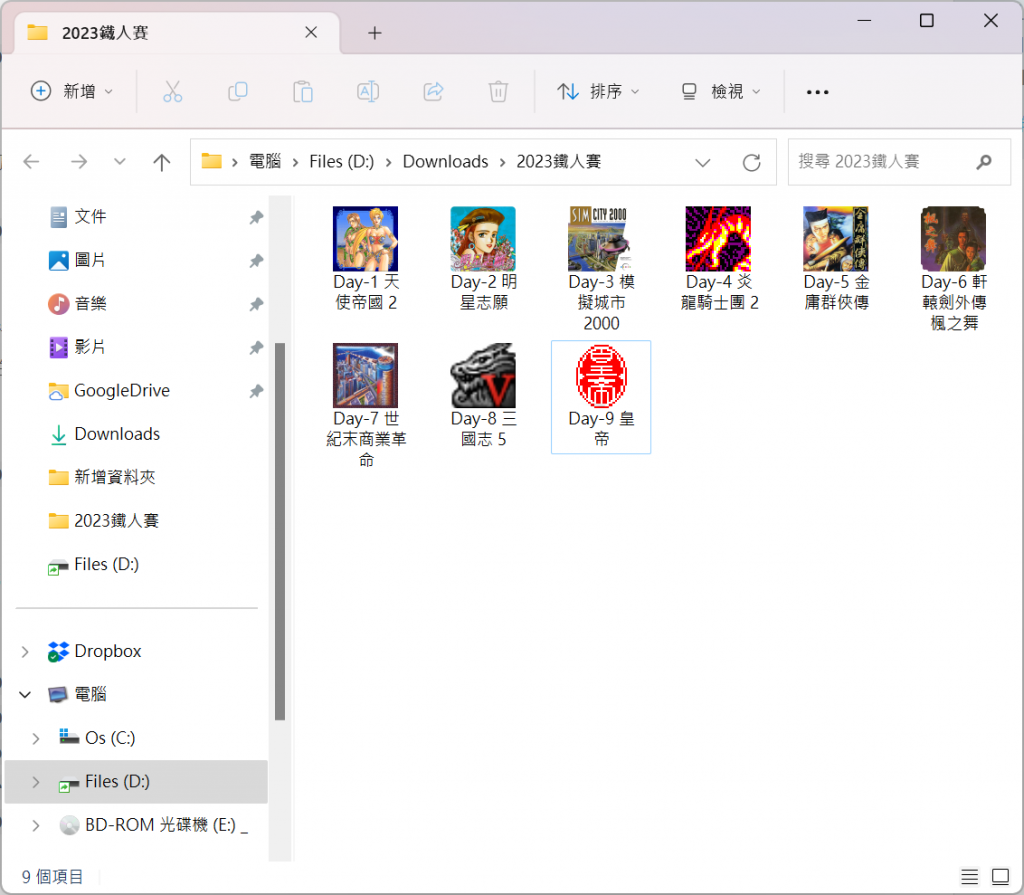The image size is (1024, 895).
Task: Select the Day-2 明星志願 item
Action: [x=483, y=259]
